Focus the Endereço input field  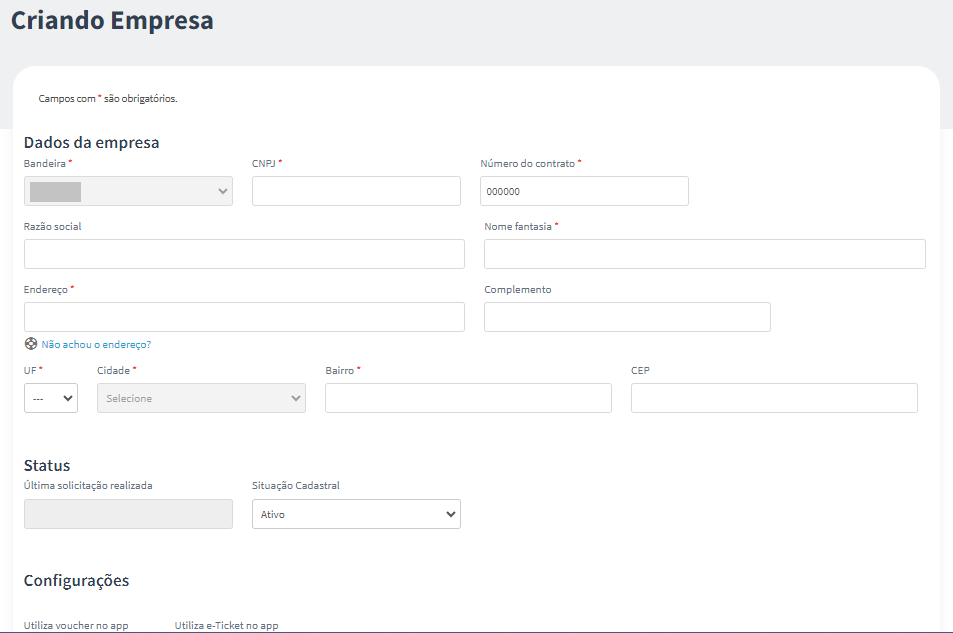tap(244, 317)
